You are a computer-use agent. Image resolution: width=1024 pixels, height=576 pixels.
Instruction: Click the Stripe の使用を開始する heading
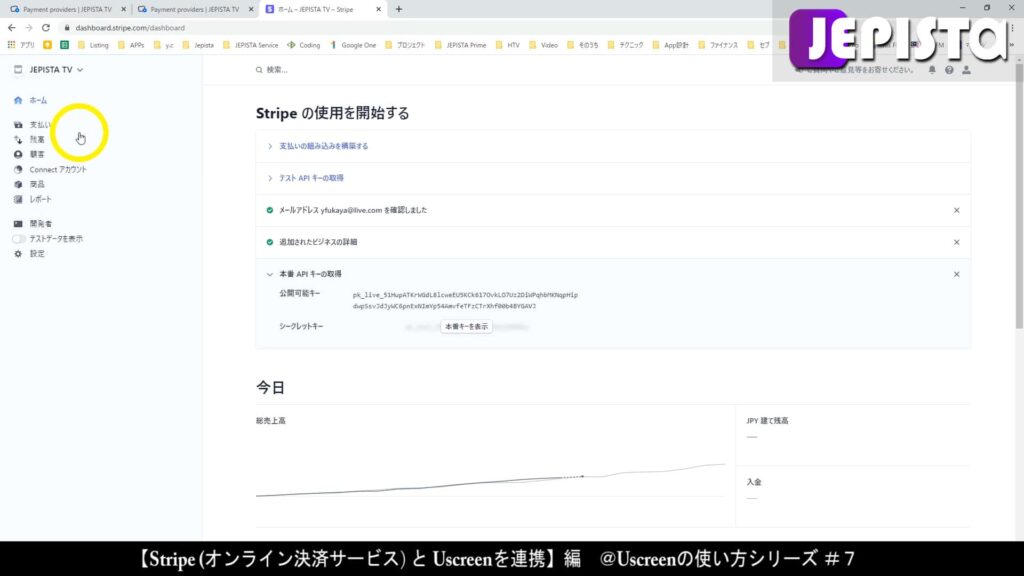pyautogui.click(x=332, y=114)
